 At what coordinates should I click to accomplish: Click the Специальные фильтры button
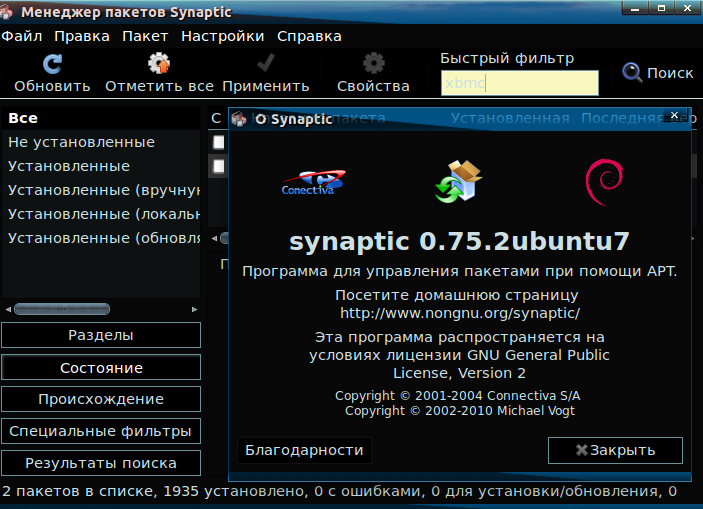point(101,431)
